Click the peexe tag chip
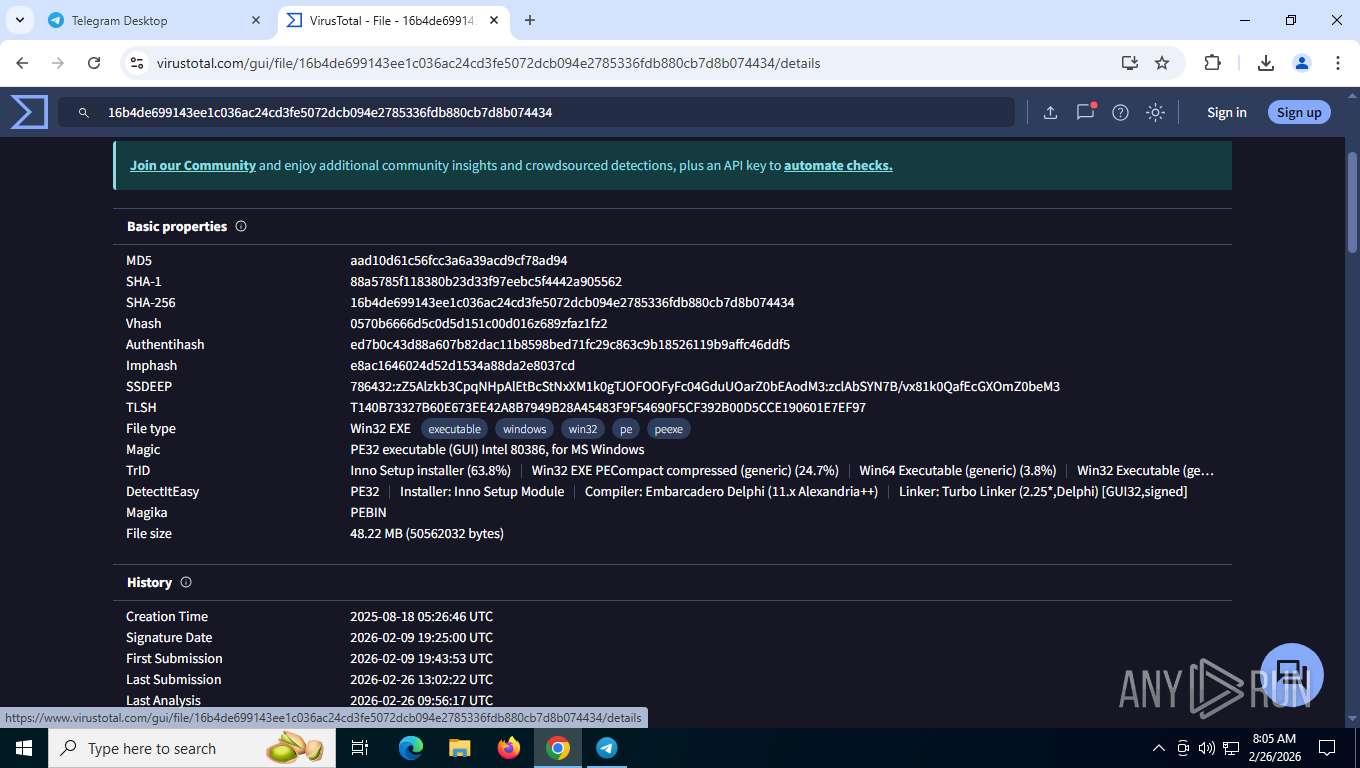This screenshot has width=1360, height=768. point(668,429)
